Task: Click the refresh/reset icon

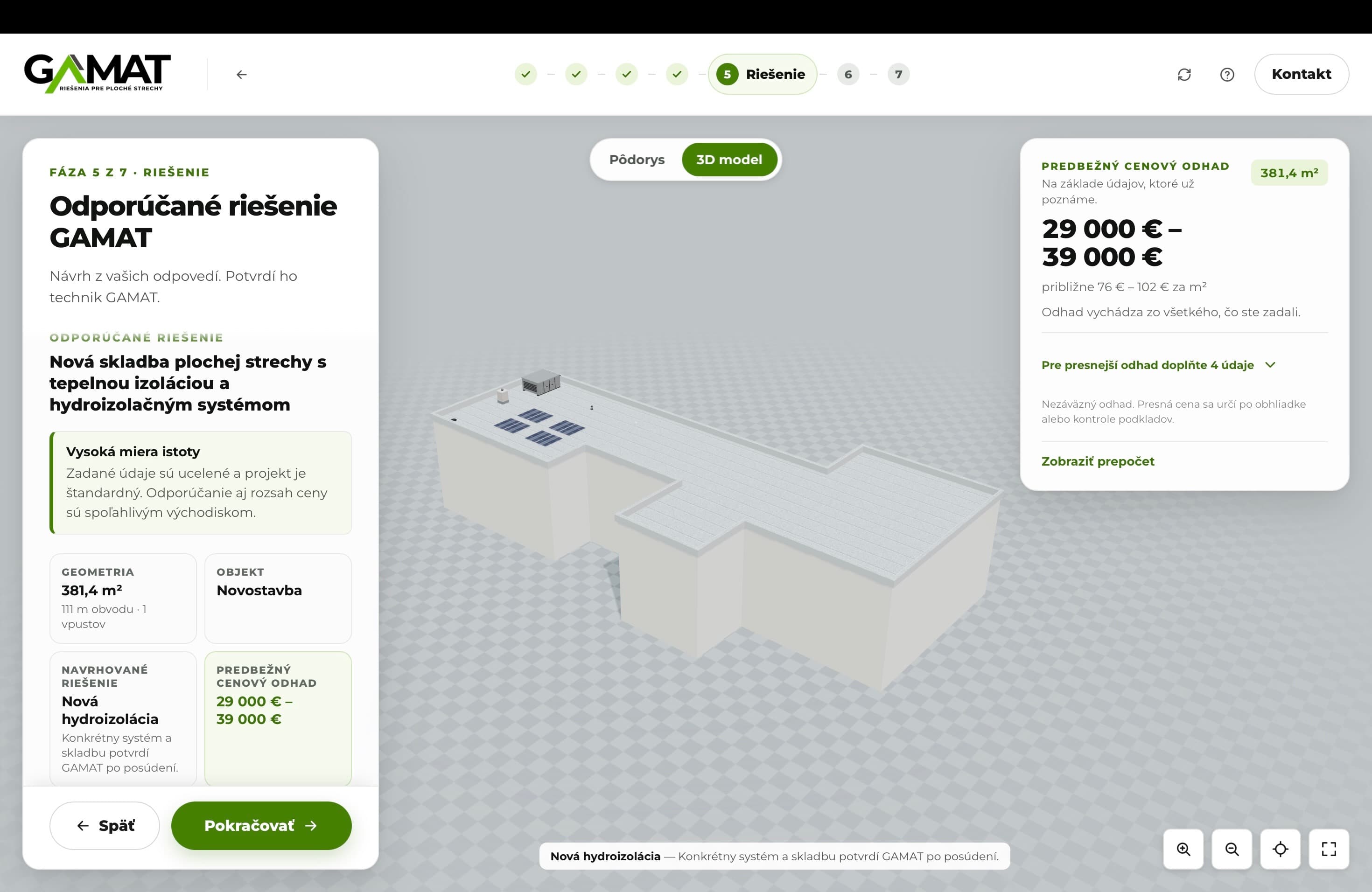Action: [1184, 74]
